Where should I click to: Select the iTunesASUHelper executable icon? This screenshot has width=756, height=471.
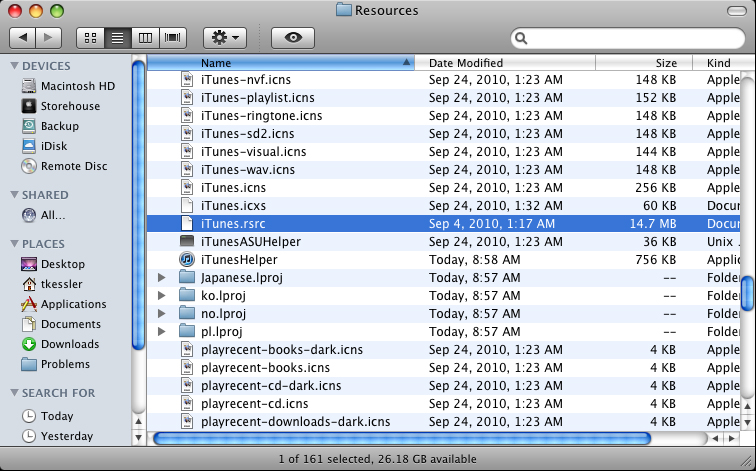[x=187, y=242]
